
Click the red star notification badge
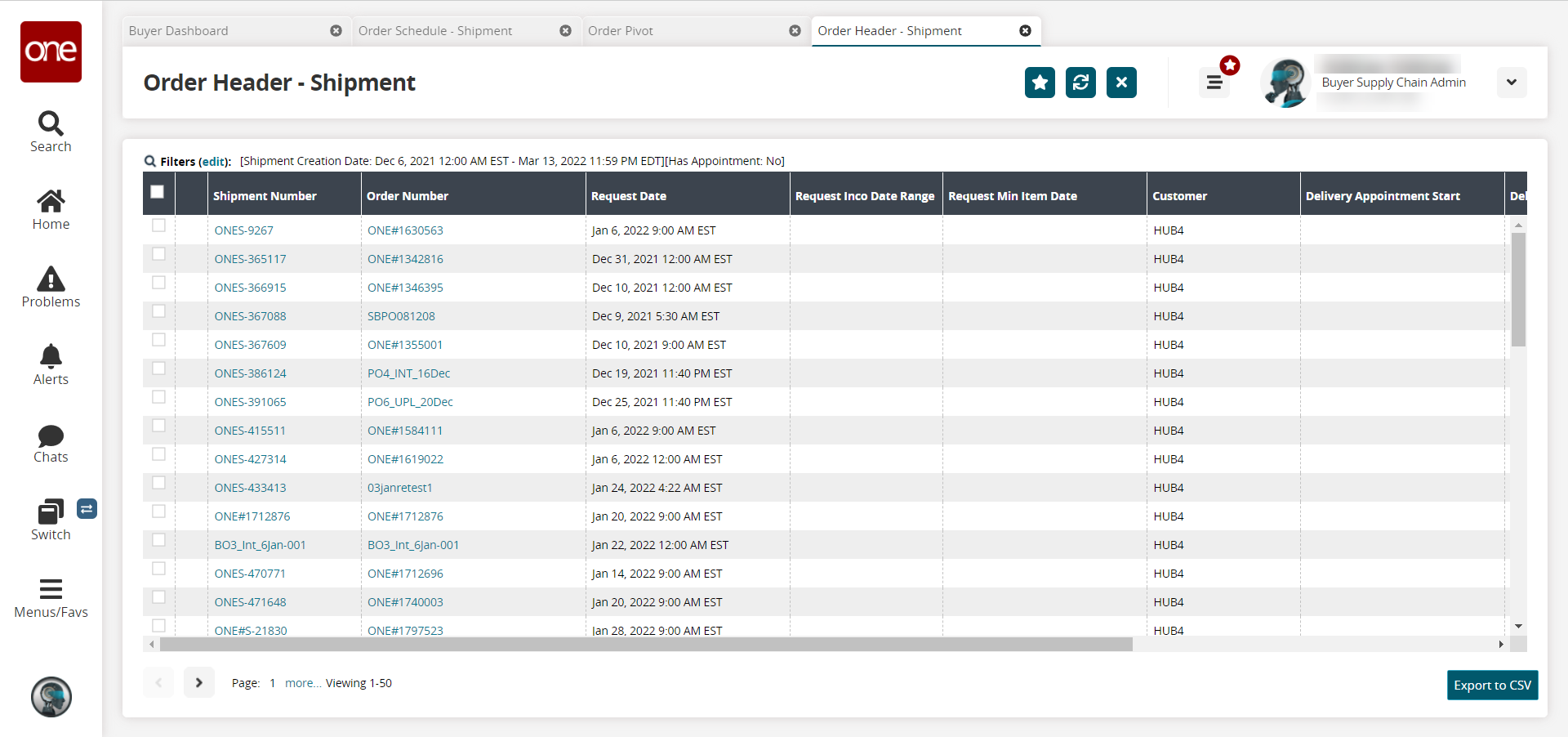click(x=1230, y=65)
